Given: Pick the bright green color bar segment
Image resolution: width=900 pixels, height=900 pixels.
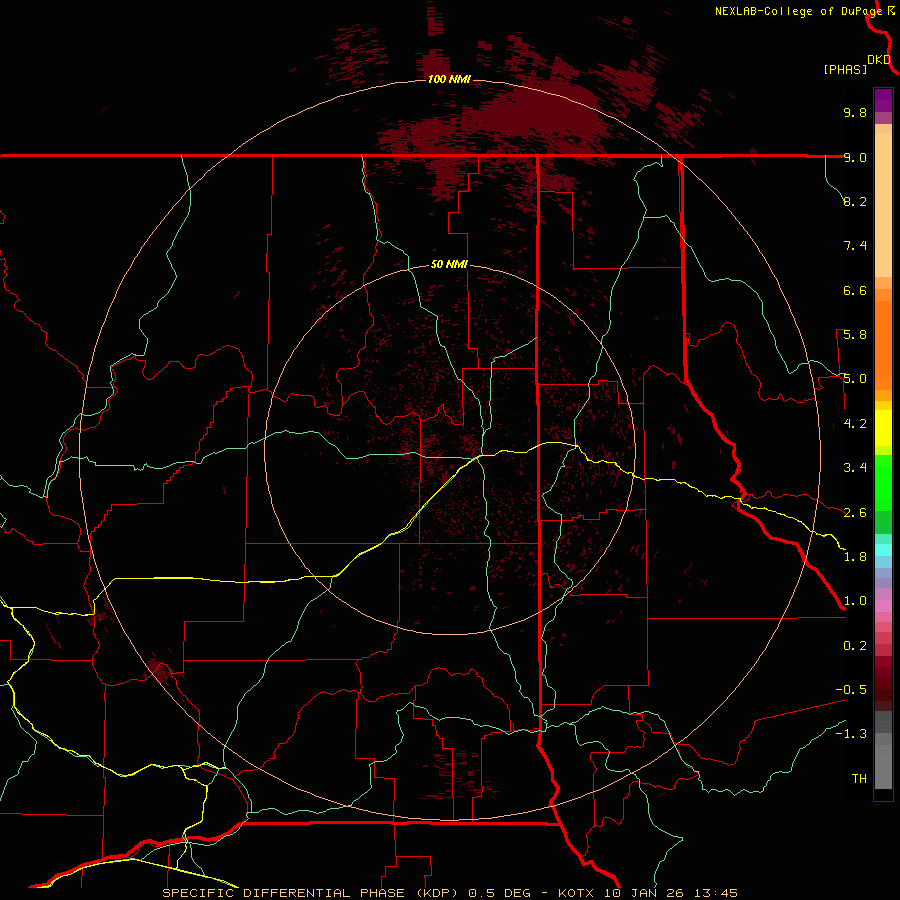Looking at the screenshot, I should tap(883, 482).
